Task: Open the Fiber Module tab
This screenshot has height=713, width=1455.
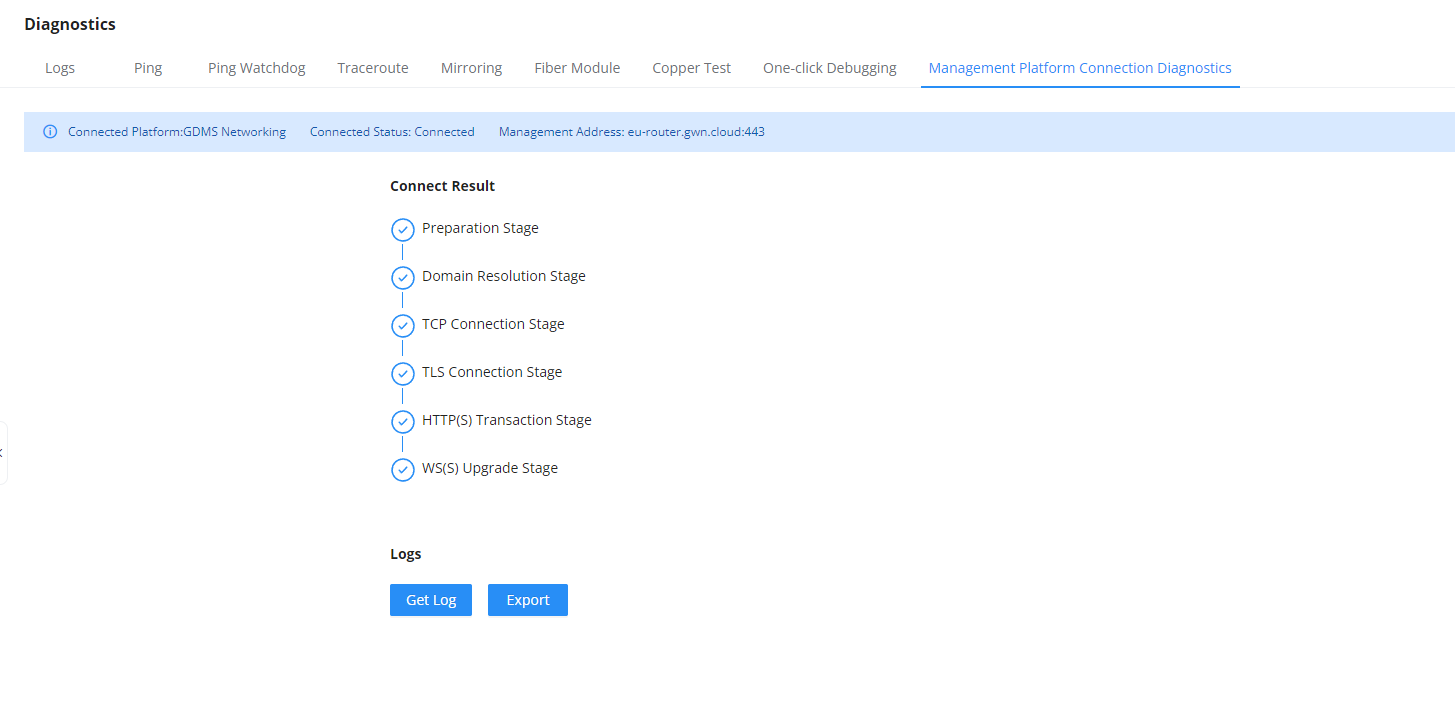Action: click(x=577, y=68)
